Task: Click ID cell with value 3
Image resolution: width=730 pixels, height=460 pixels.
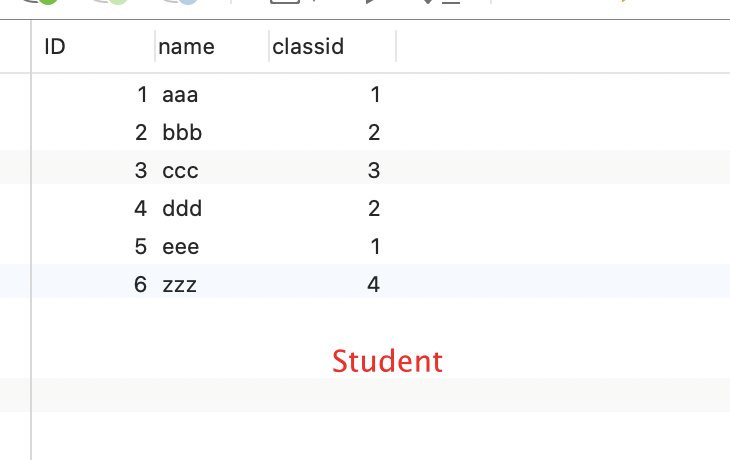Action: point(141,170)
